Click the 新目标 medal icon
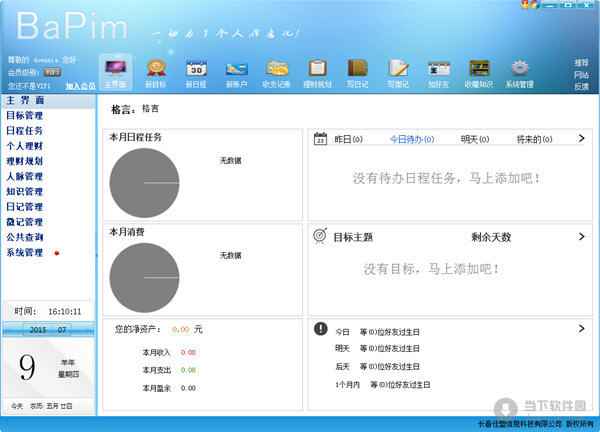Image resolution: width=600 pixels, height=432 pixels. coord(156,68)
